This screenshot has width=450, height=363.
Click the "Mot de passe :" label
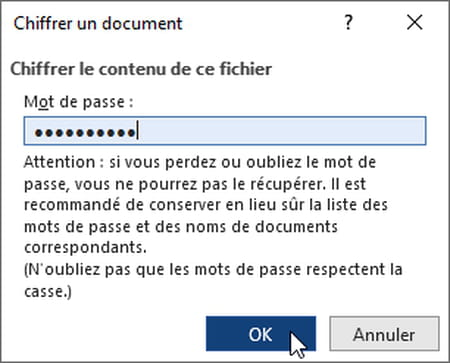(79, 102)
